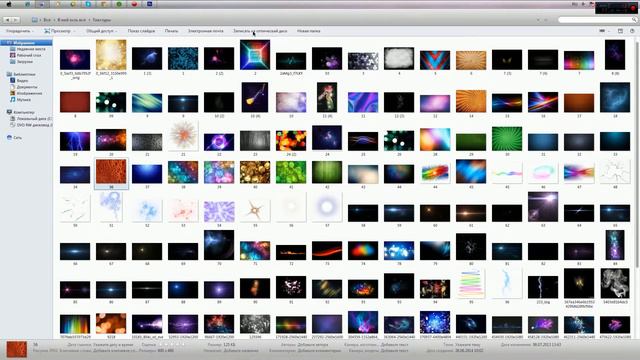Select Загрузки in the sidebar
Image resolution: width=640 pixels, height=360 pixels.
(x=25, y=62)
